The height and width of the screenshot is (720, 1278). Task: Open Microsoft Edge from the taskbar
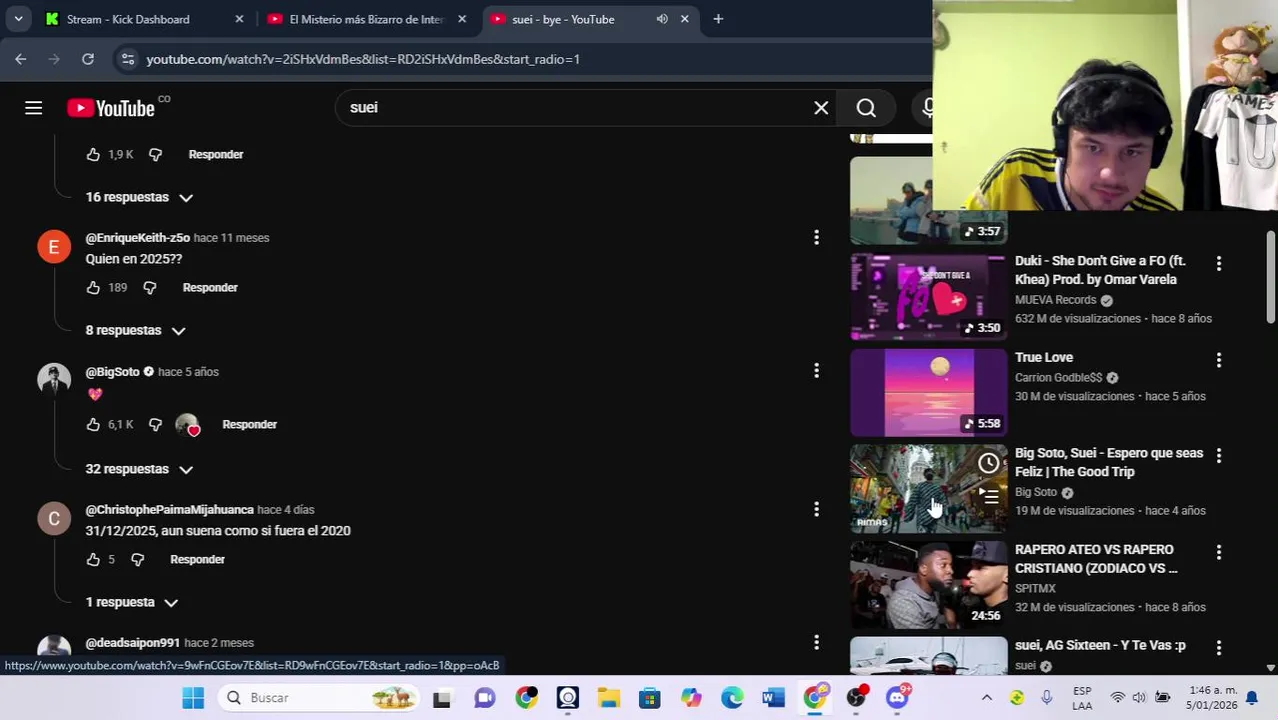[732, 698]
